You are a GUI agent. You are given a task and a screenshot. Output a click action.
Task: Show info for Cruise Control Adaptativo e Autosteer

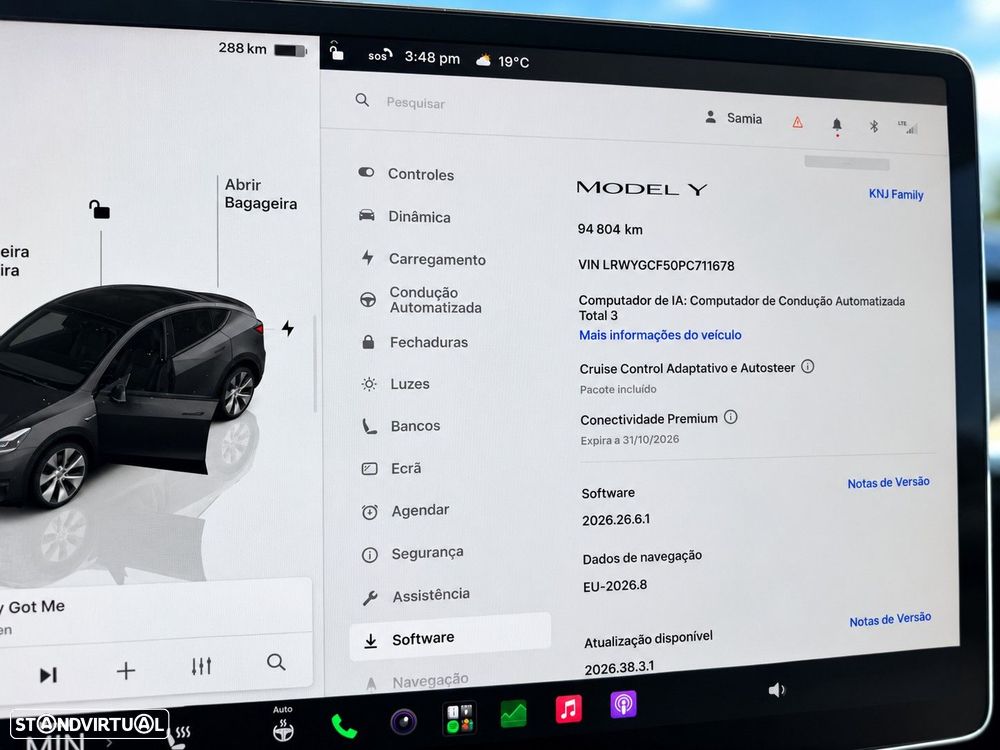click(807, 367)
